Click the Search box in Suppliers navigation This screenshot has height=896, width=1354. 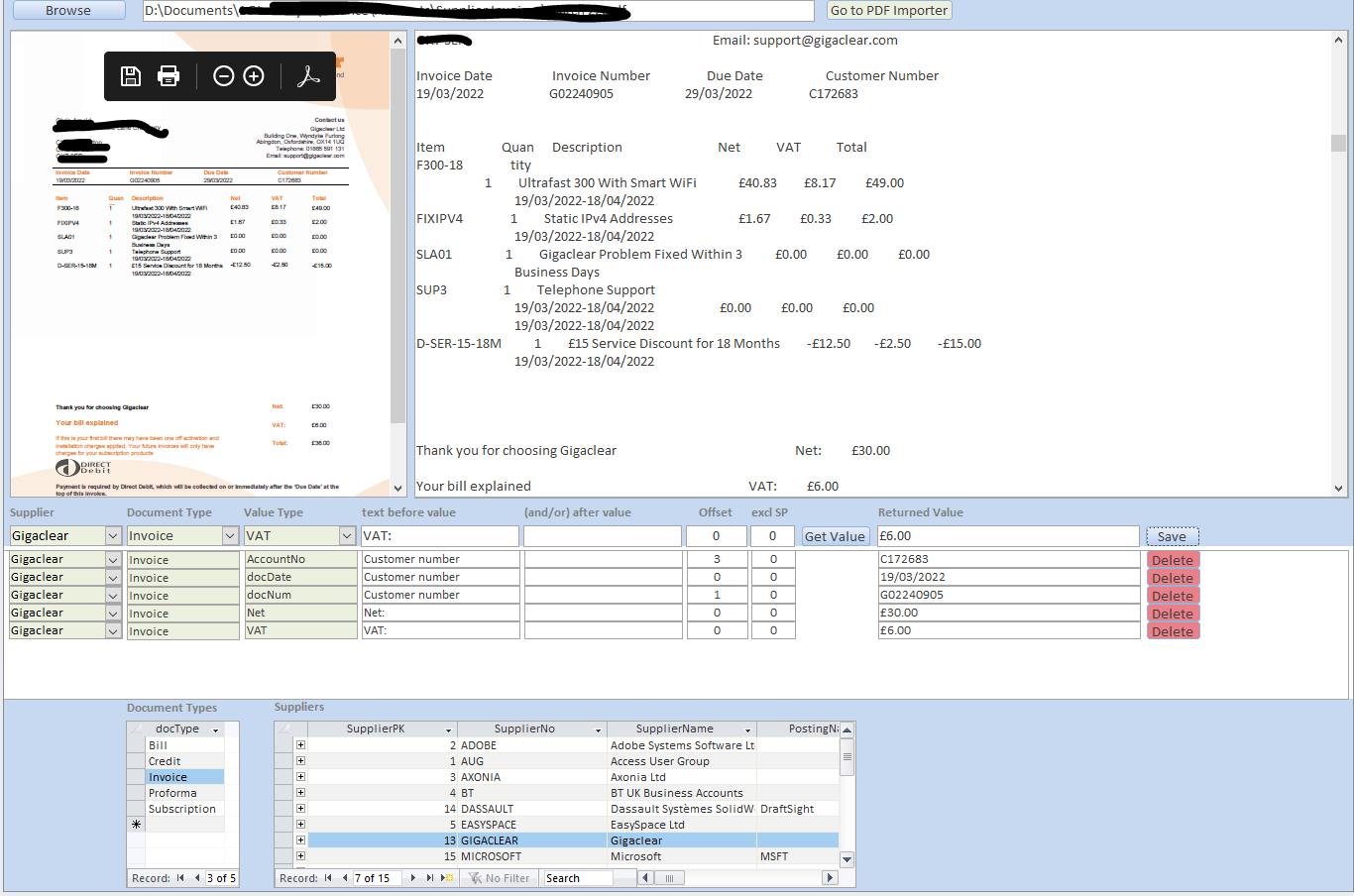pos(578,878)
